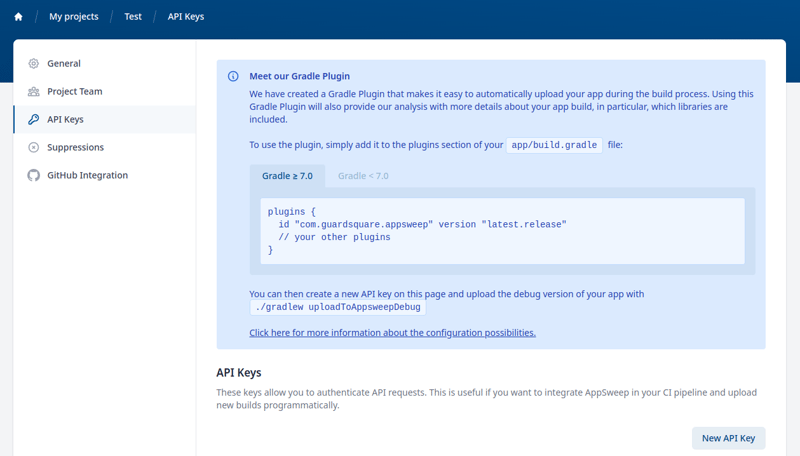Click the General gear icon

pyautogui.click(x=33, y=63)
